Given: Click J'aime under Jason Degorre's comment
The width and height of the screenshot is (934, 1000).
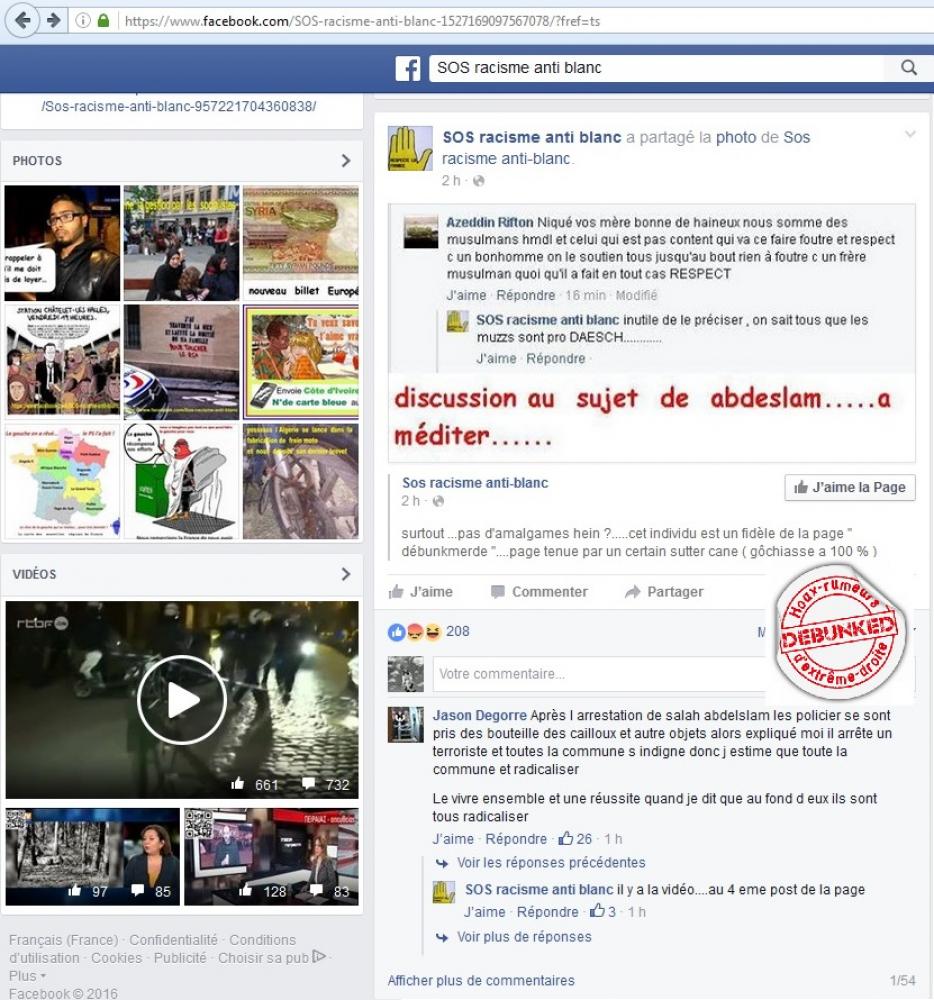Looking at the screenshot, I should (x=453, y=839).
